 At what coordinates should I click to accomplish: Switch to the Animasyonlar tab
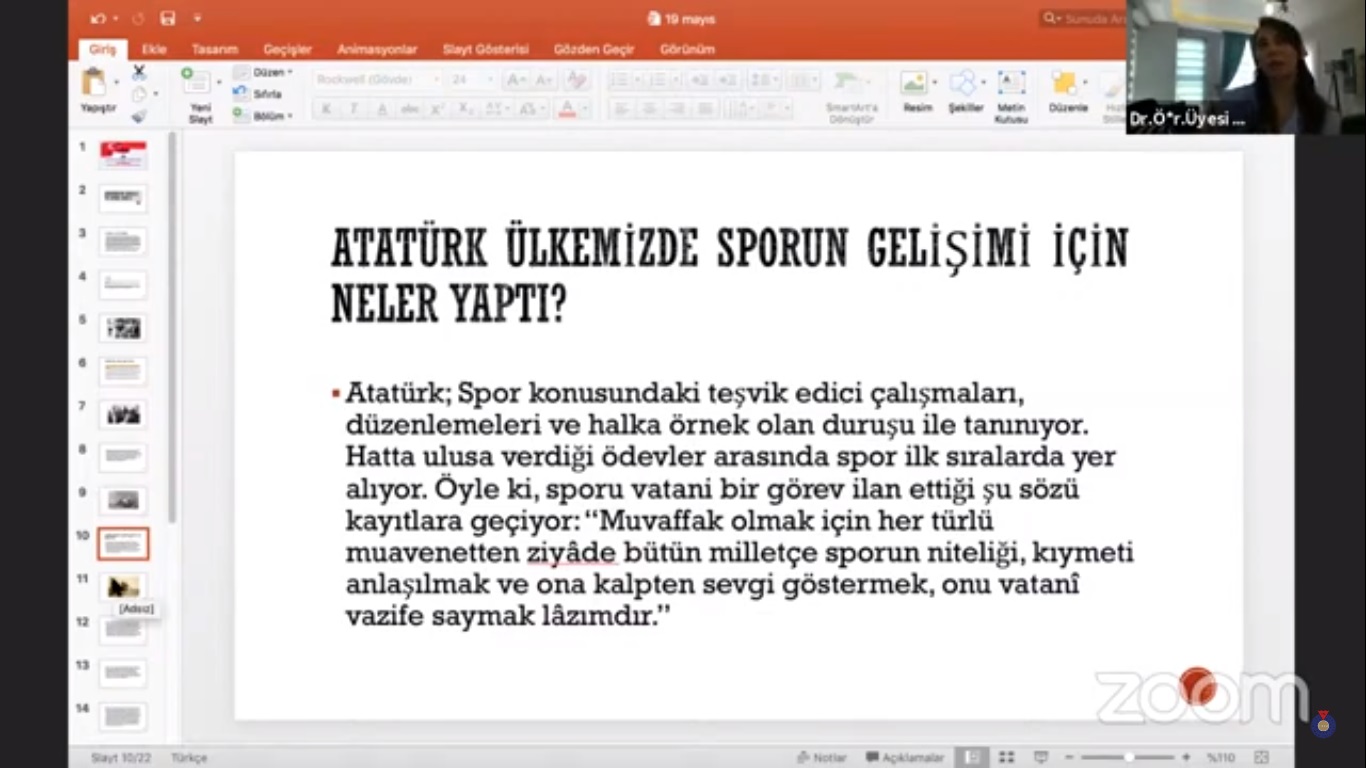pos(377,49)
